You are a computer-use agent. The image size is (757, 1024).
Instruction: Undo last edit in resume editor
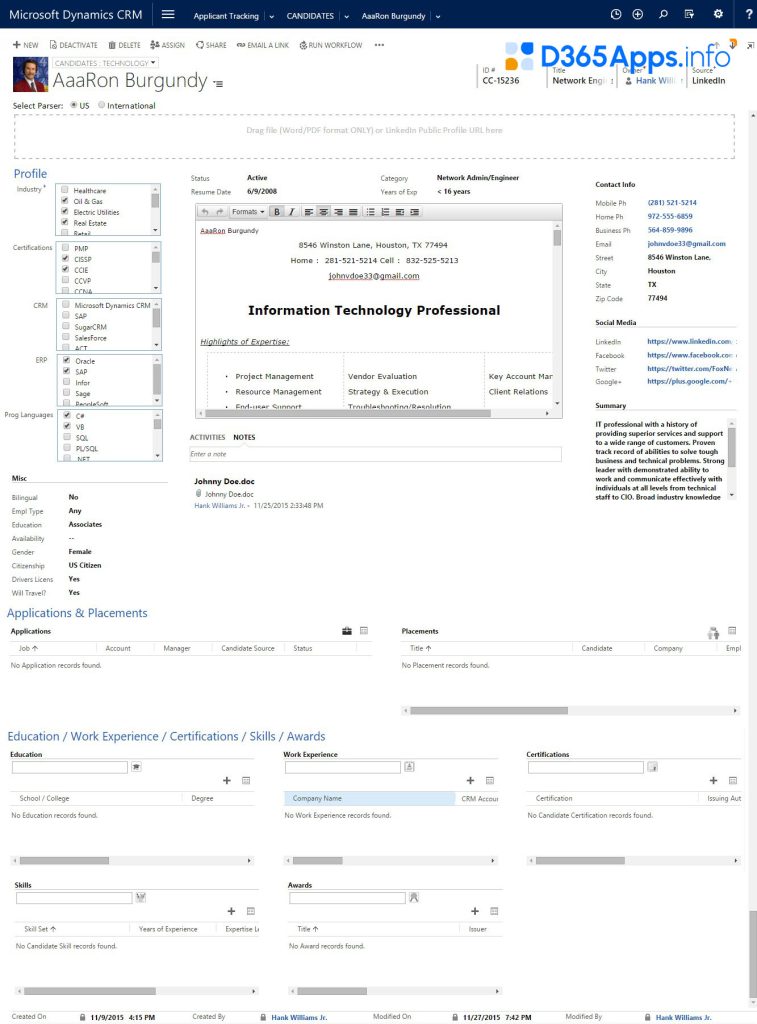(x=205, y=212)
